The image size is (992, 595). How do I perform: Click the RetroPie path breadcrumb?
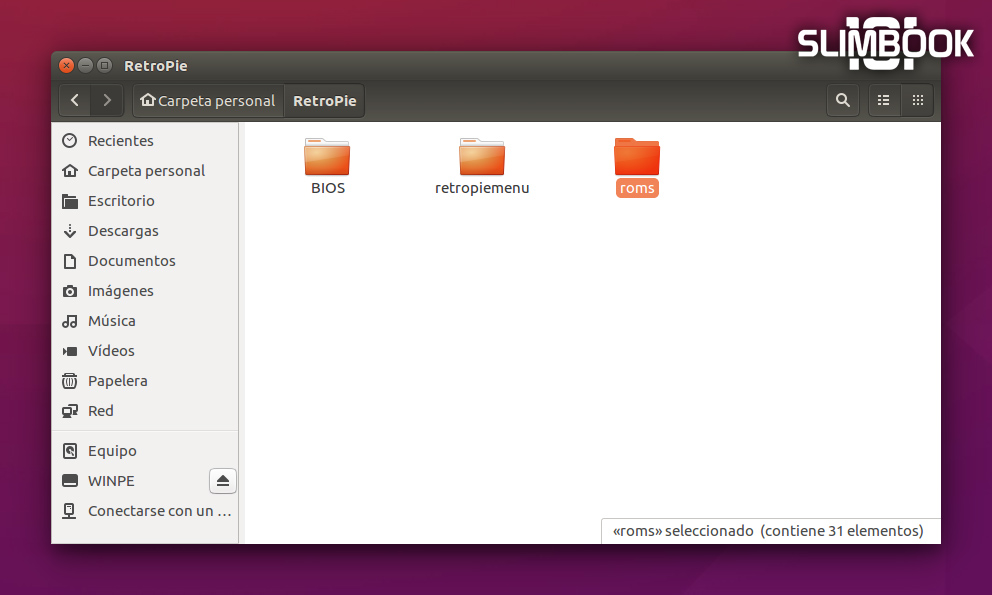point(324,100)
